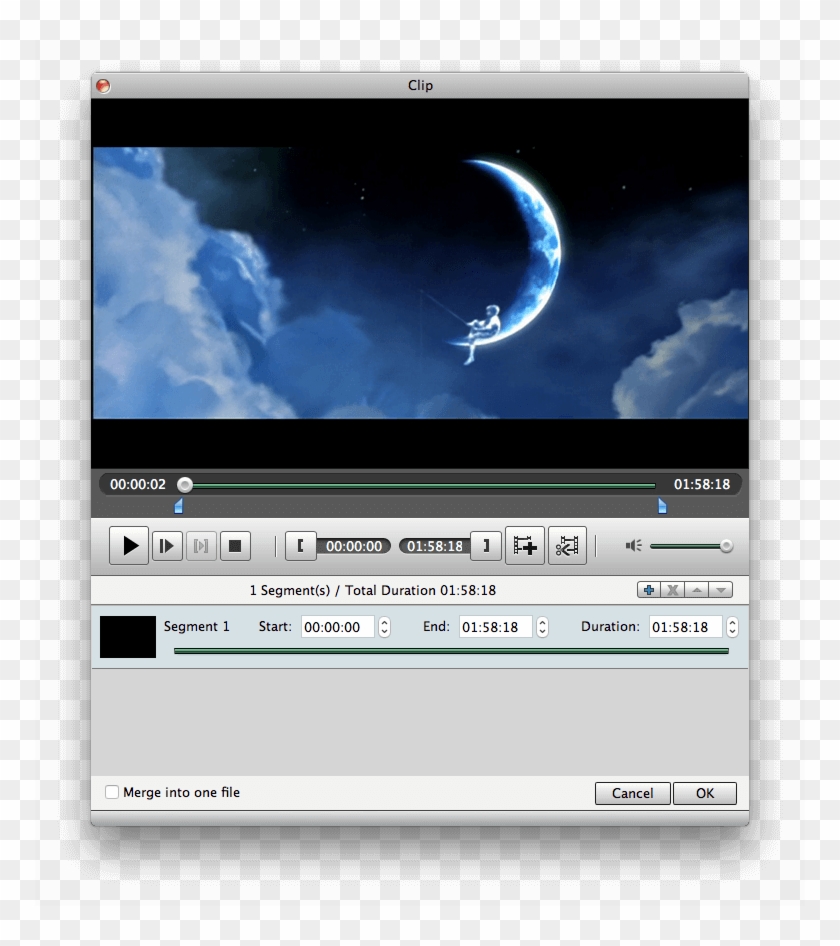
Task: Mute audio via the speaker icon
Action: tap(634, 546)
